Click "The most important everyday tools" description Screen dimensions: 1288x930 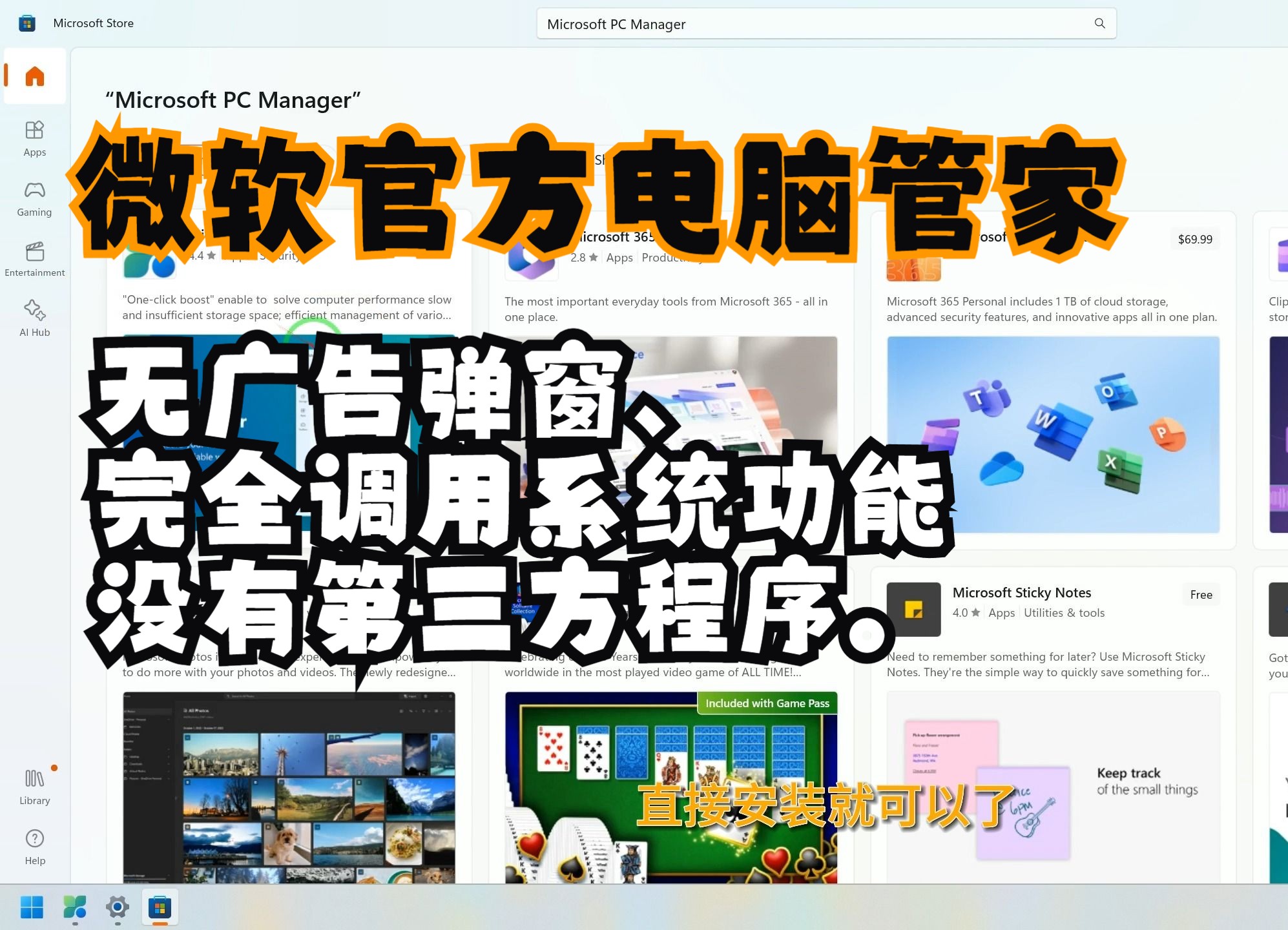(x=666, y=309)
